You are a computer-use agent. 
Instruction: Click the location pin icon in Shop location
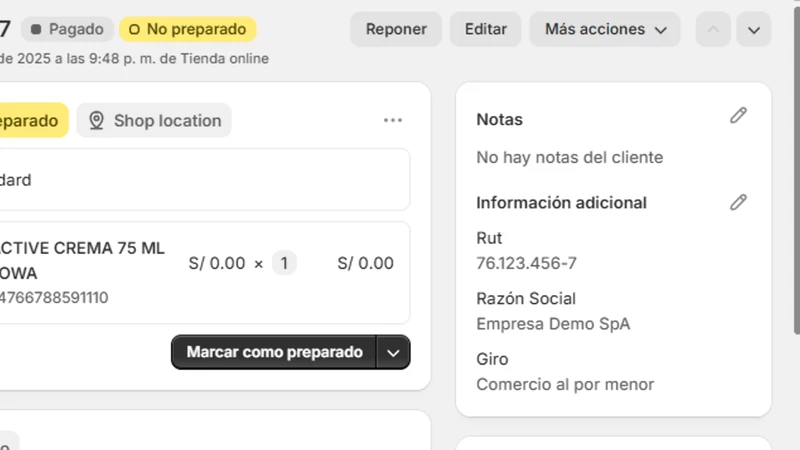coord(96,120)
